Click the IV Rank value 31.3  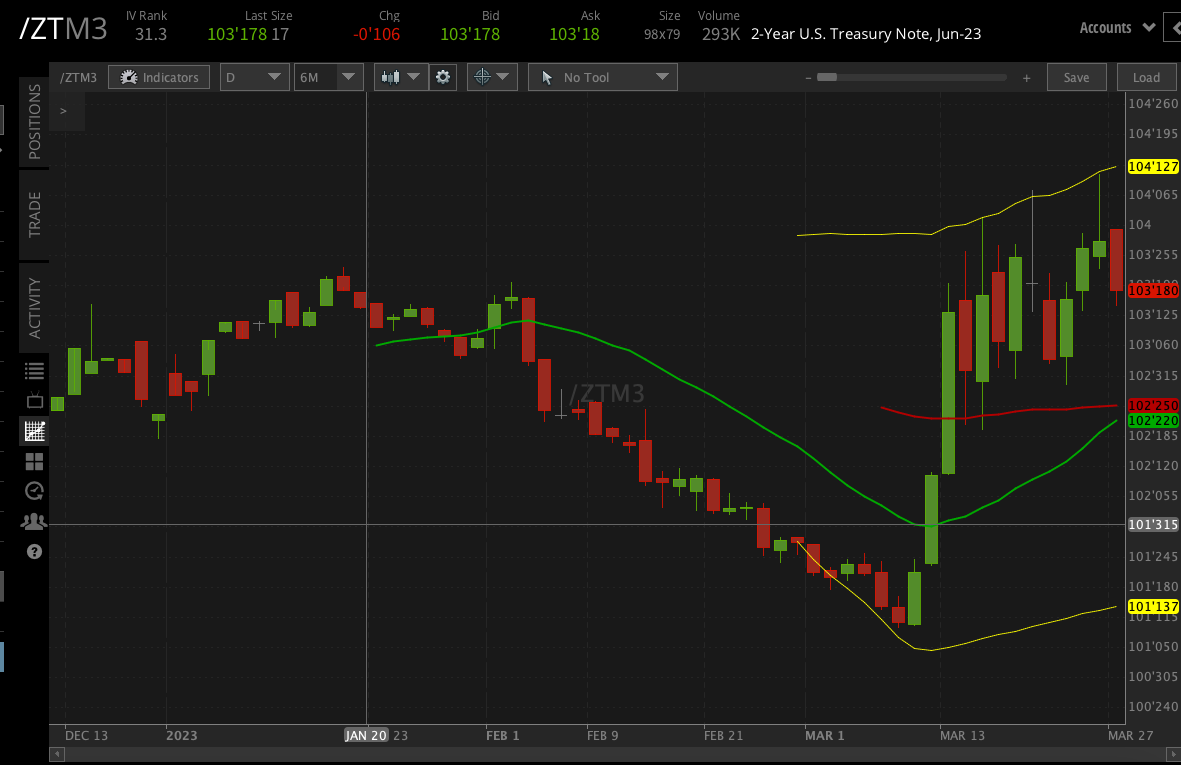(x=151, y=35)
